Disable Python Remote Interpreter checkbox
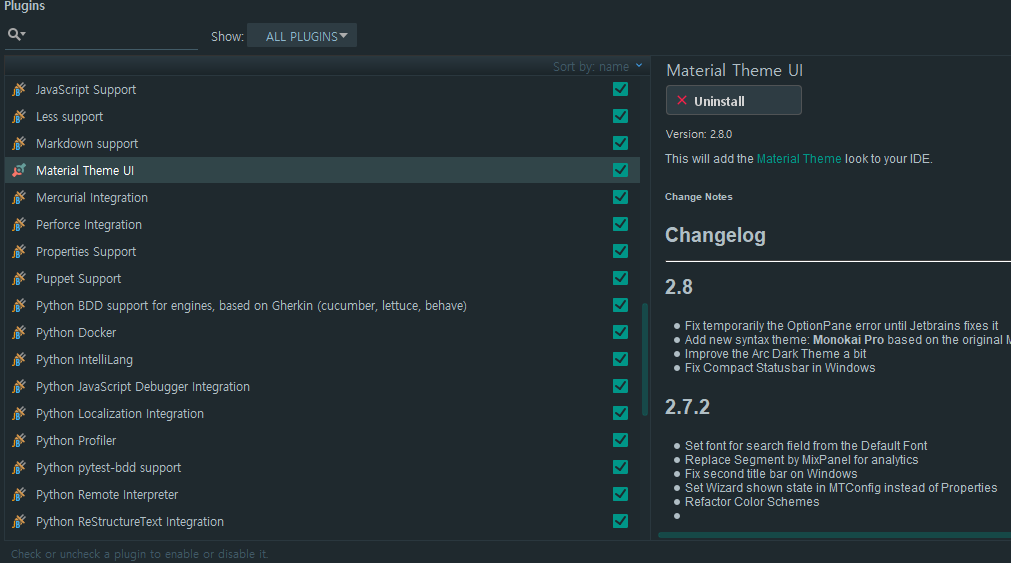Viewport: 1011px width, 563px height. pos(620,495)
